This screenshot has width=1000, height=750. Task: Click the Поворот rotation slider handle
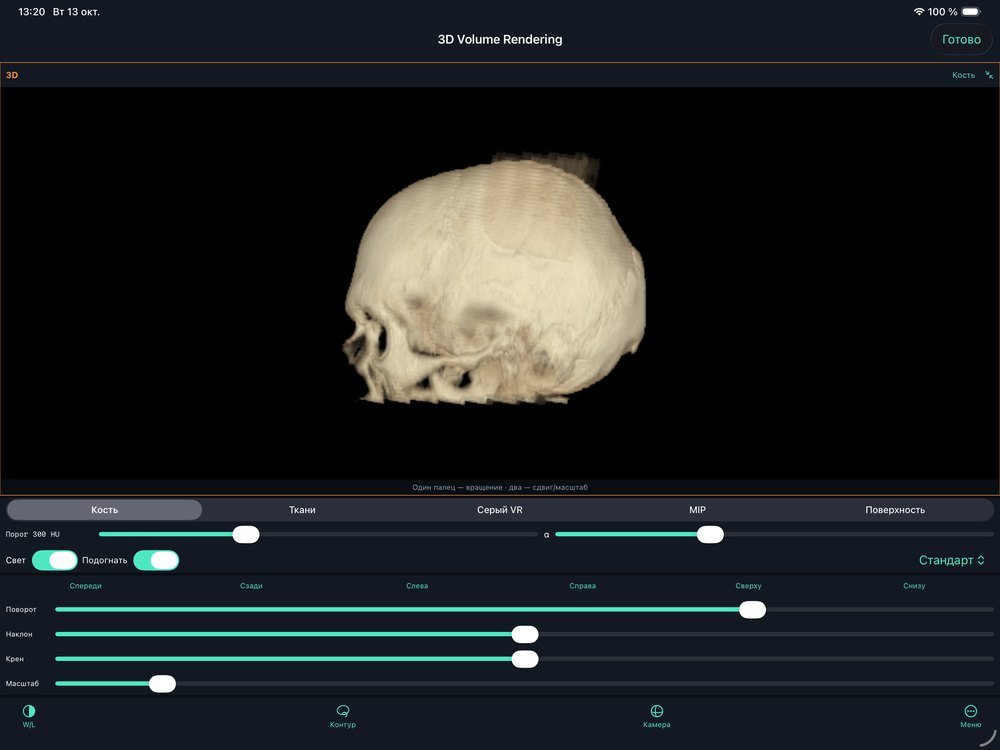pyautogui.click(x=753, y=610)
